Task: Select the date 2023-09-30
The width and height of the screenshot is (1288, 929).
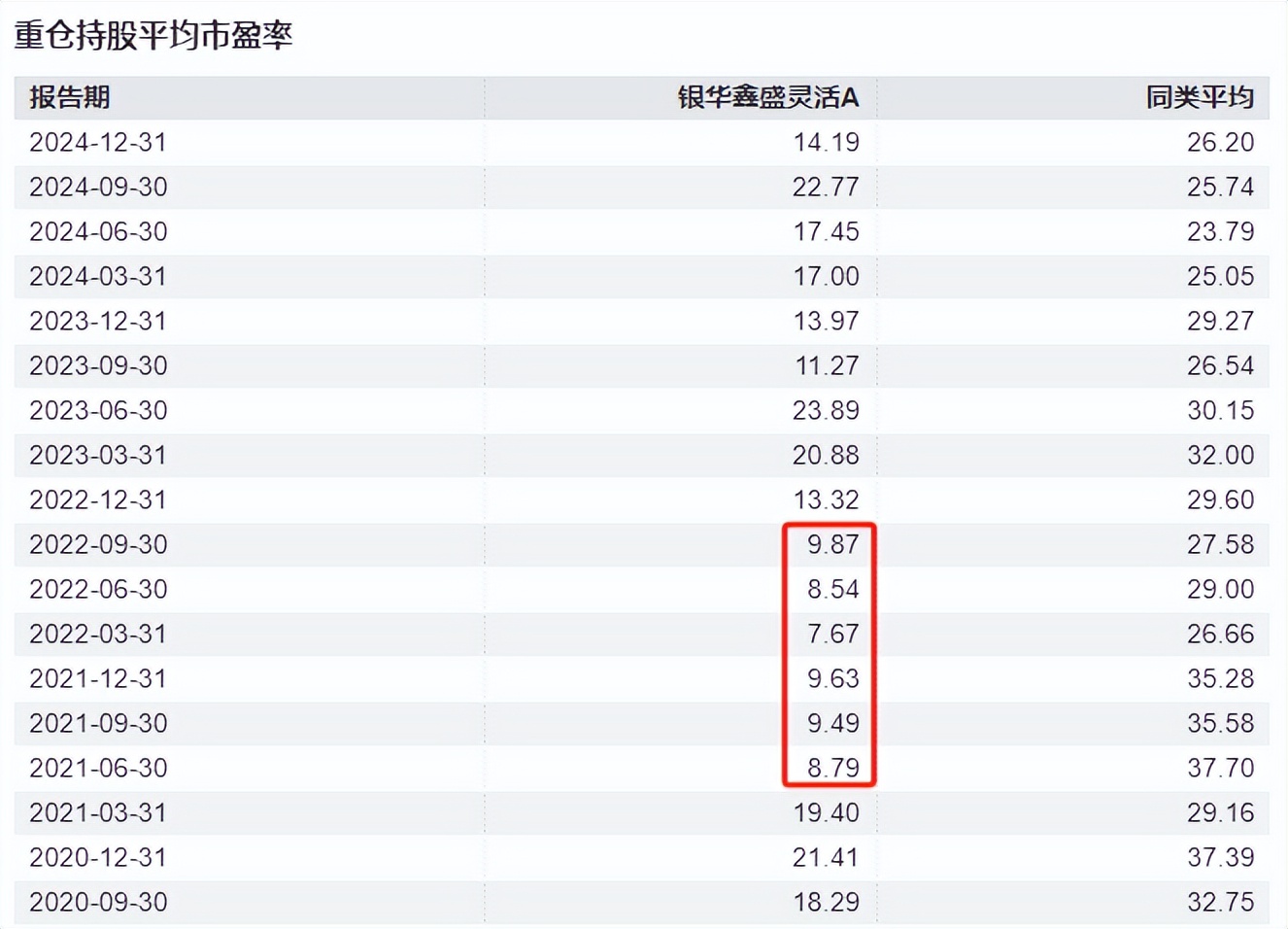Action: pos(98,365)
